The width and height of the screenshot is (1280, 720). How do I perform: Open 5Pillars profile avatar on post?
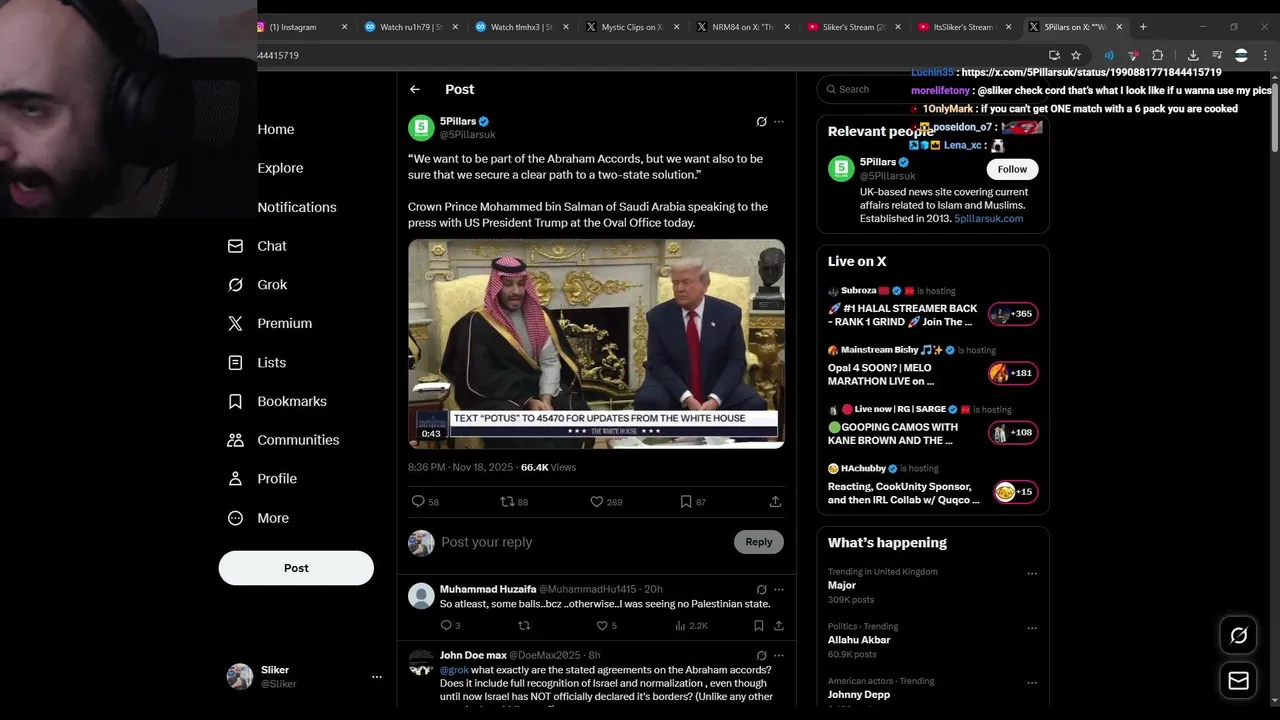pos(421,128)
